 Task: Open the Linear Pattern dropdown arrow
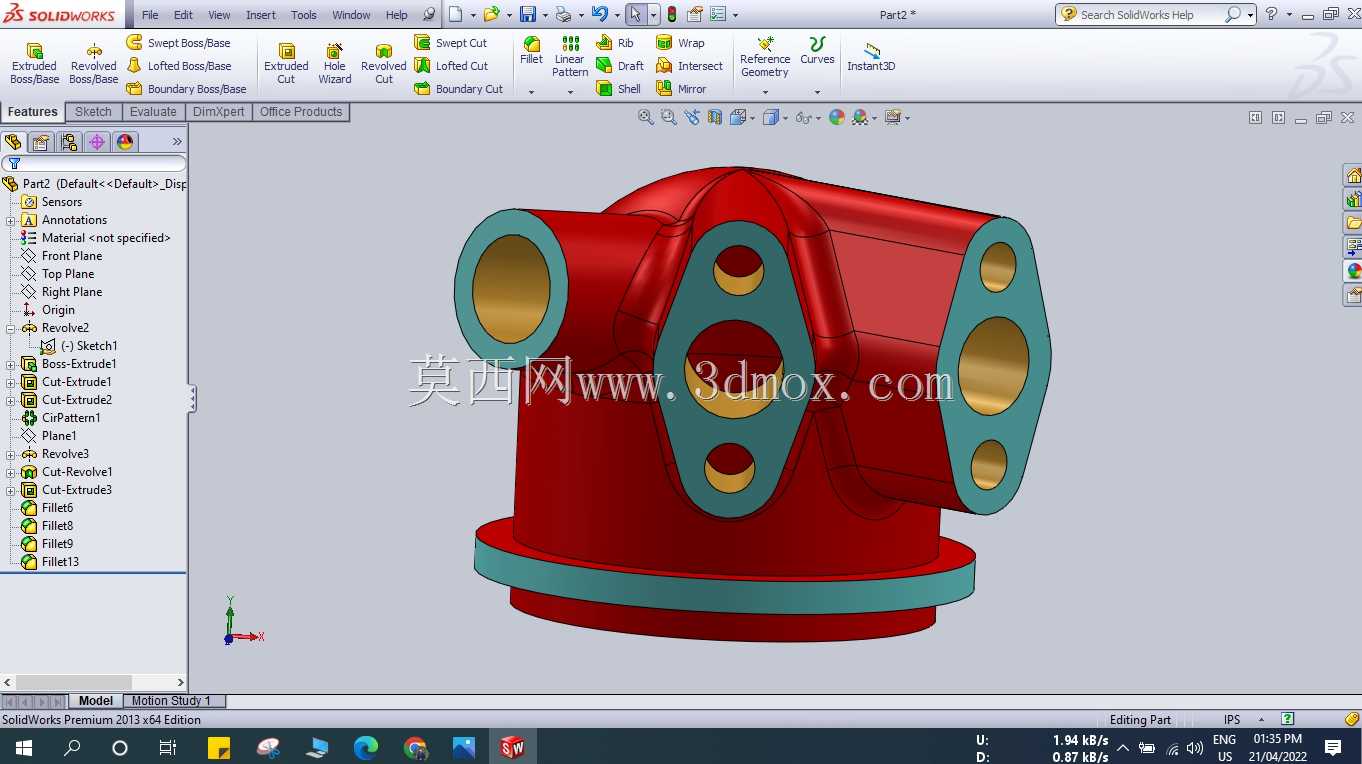click(x=570, y=92)
